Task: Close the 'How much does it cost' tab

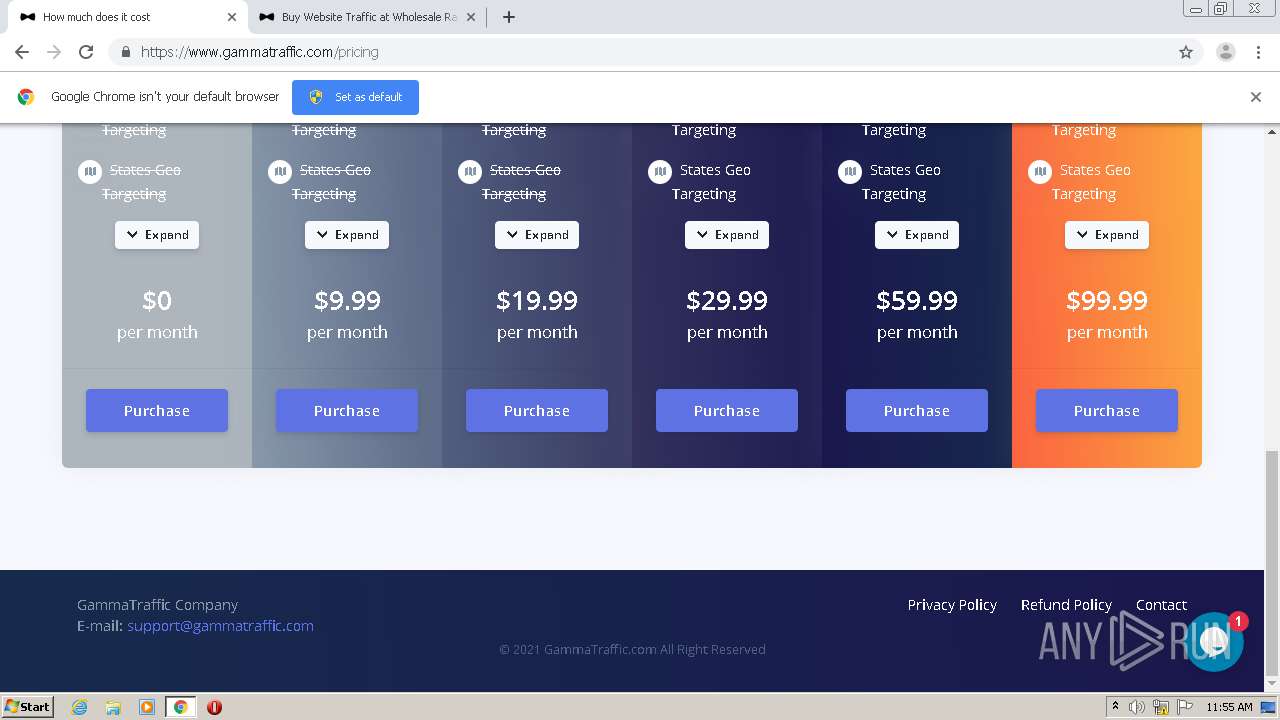Action: pos(232,17)
